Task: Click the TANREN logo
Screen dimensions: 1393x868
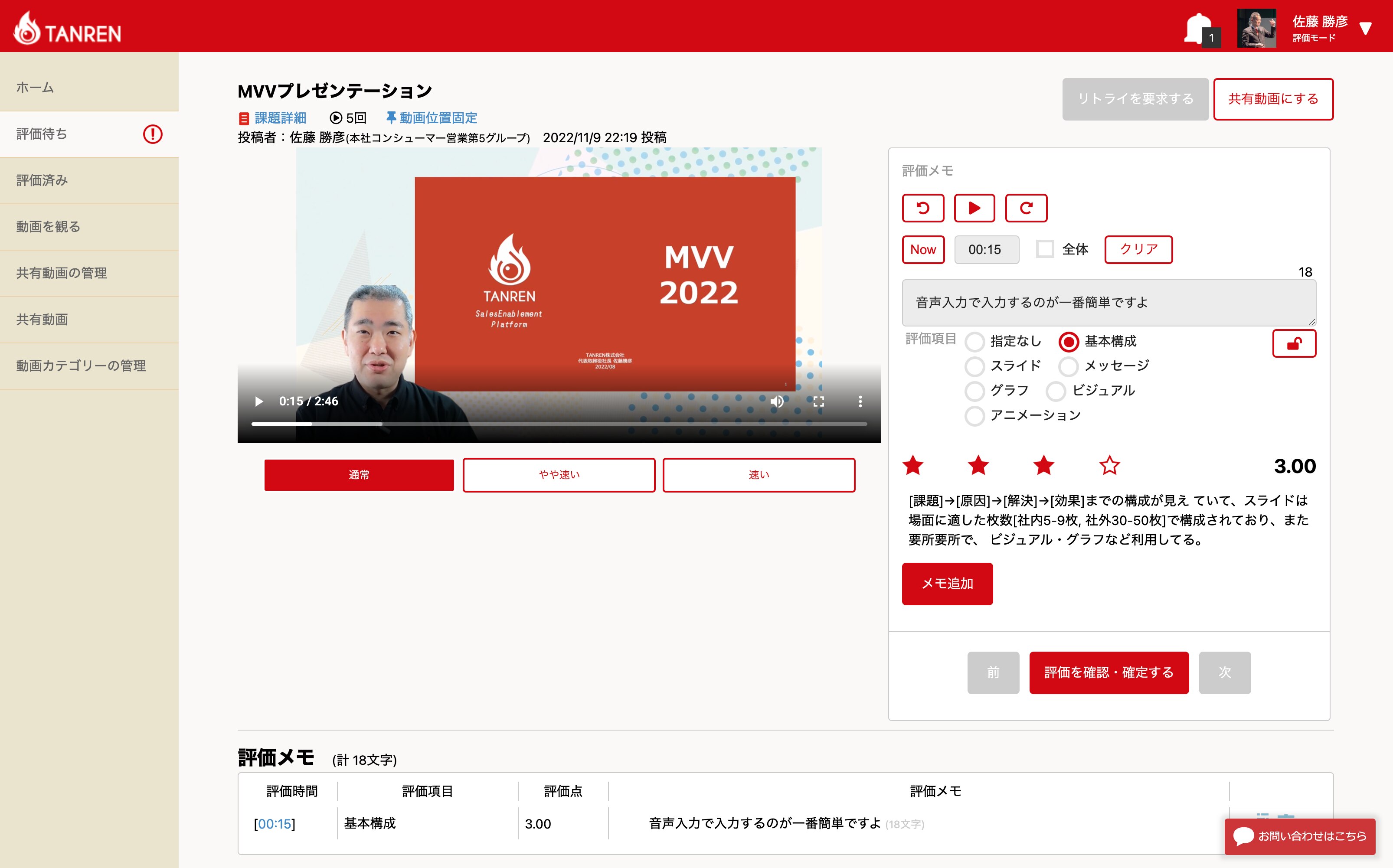Action: click(68, 29)
